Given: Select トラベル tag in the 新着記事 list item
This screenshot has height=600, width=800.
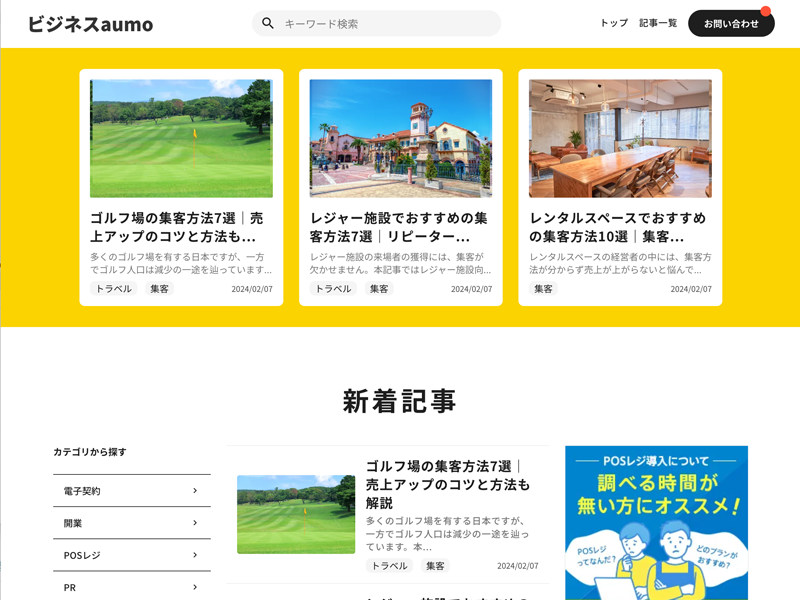Looking at the screenshot, I should (389, 566).
